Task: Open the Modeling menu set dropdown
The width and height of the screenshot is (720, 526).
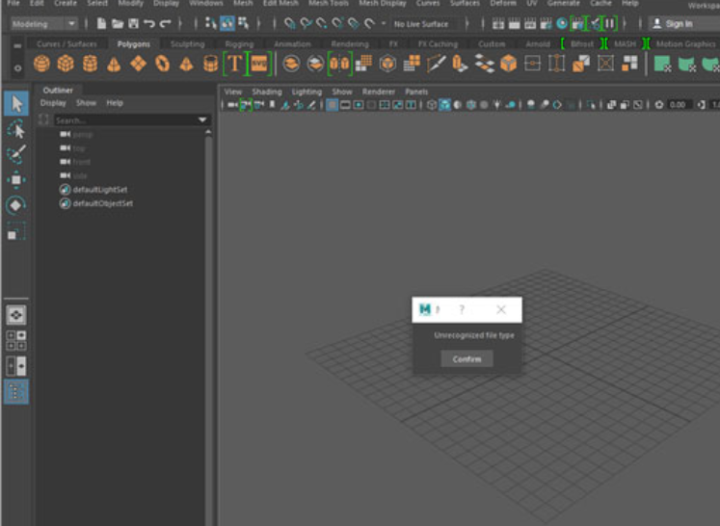Action: tap(46, 23)
